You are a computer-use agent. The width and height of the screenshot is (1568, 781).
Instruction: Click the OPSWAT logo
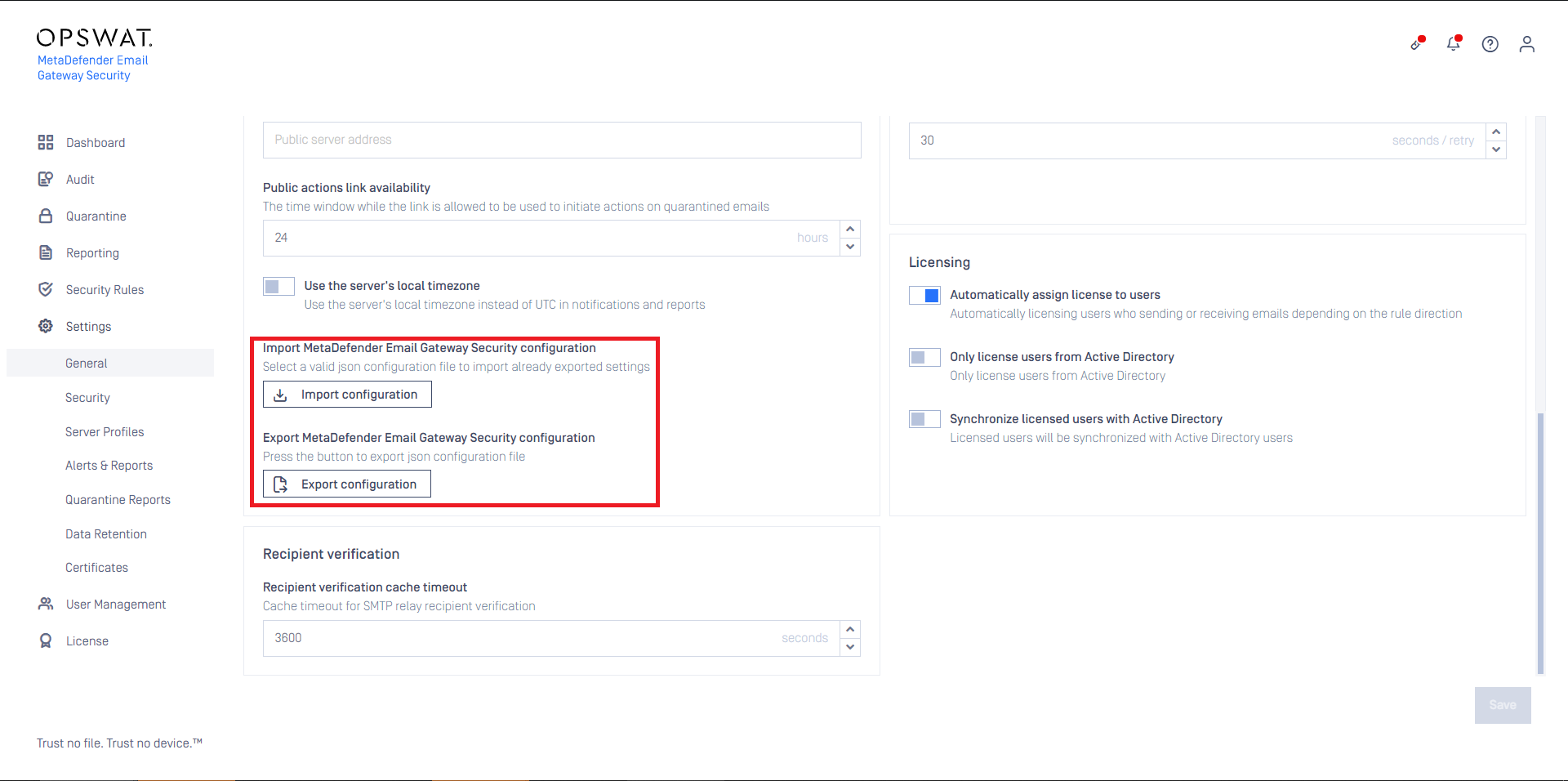point(95,38)
